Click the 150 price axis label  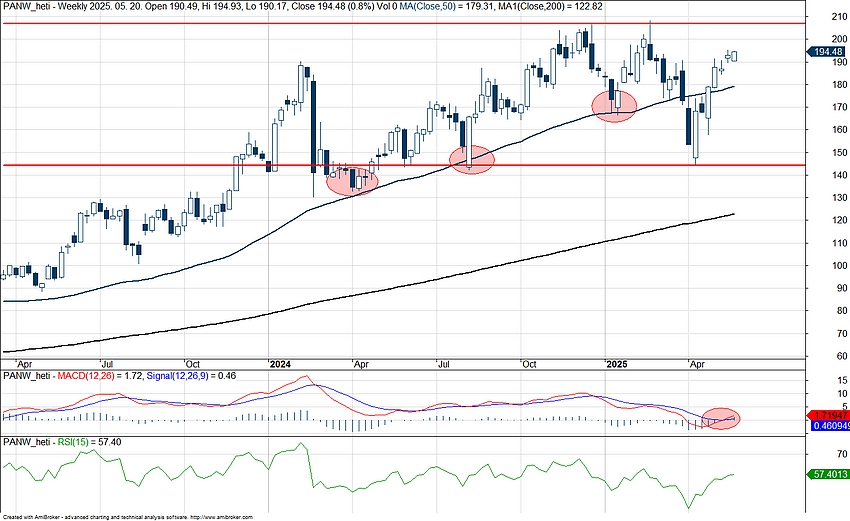(x=839, y=152)
